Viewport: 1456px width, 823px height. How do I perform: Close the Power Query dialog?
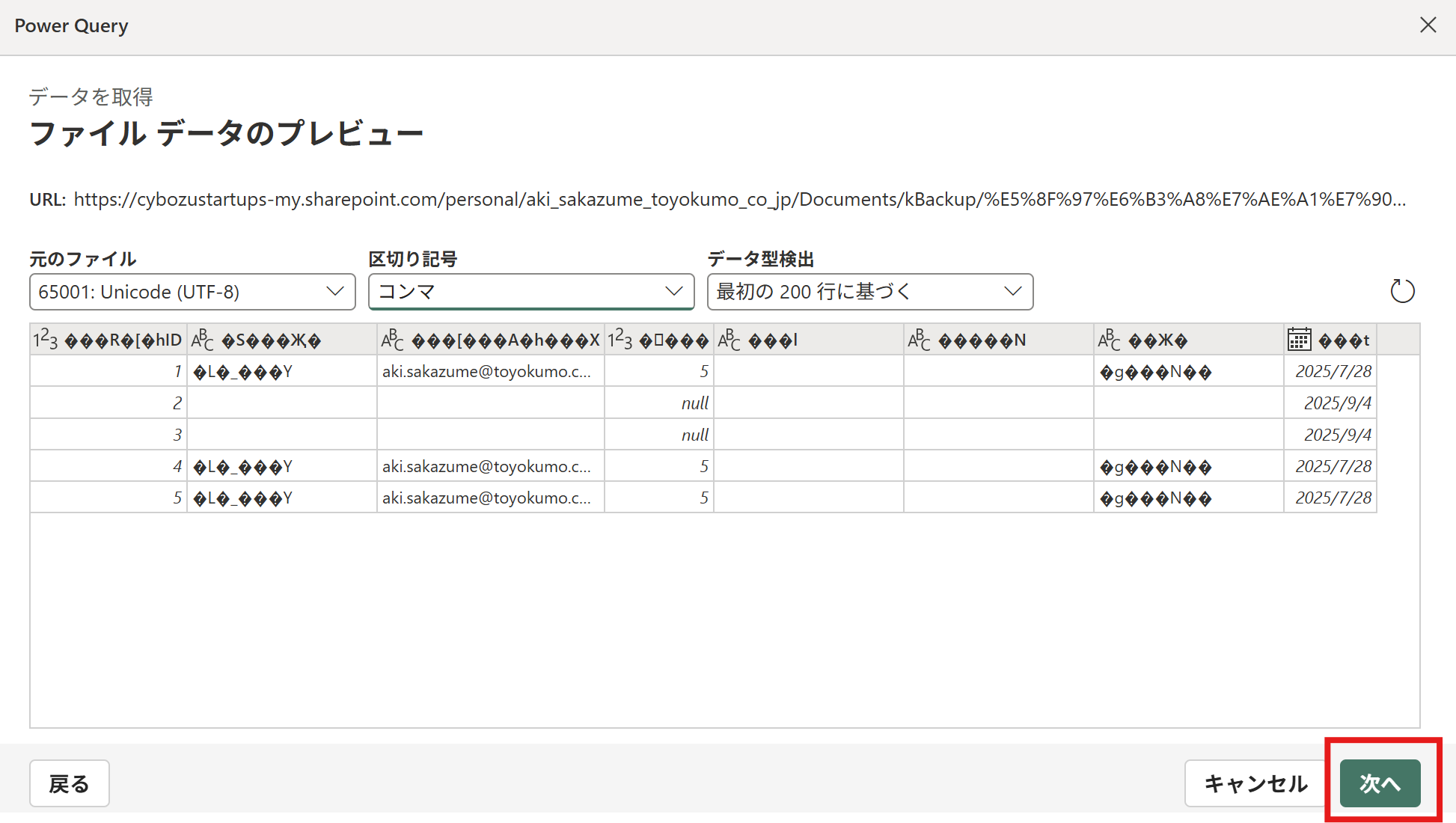(x=1428, y=25)
